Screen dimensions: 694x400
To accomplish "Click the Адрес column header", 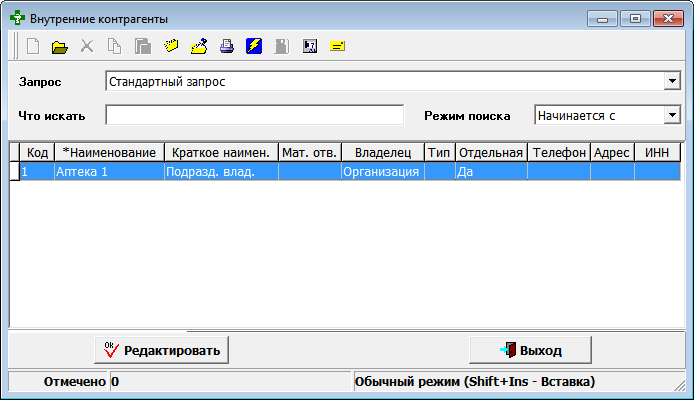I will click(x=612, y=153).
